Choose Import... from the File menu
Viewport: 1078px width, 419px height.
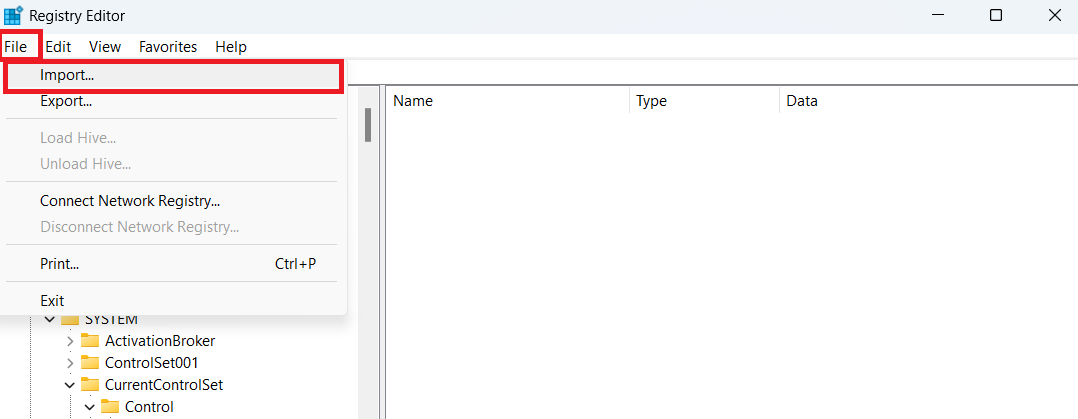173,76
